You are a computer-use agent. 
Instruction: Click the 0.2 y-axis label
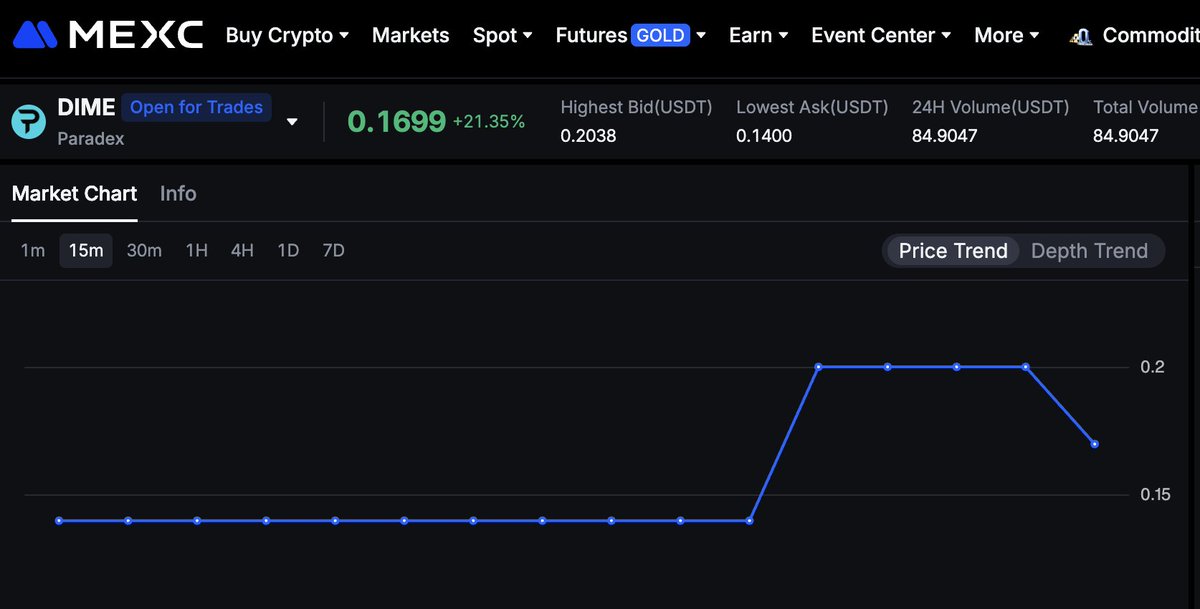tap(1153, 367)
